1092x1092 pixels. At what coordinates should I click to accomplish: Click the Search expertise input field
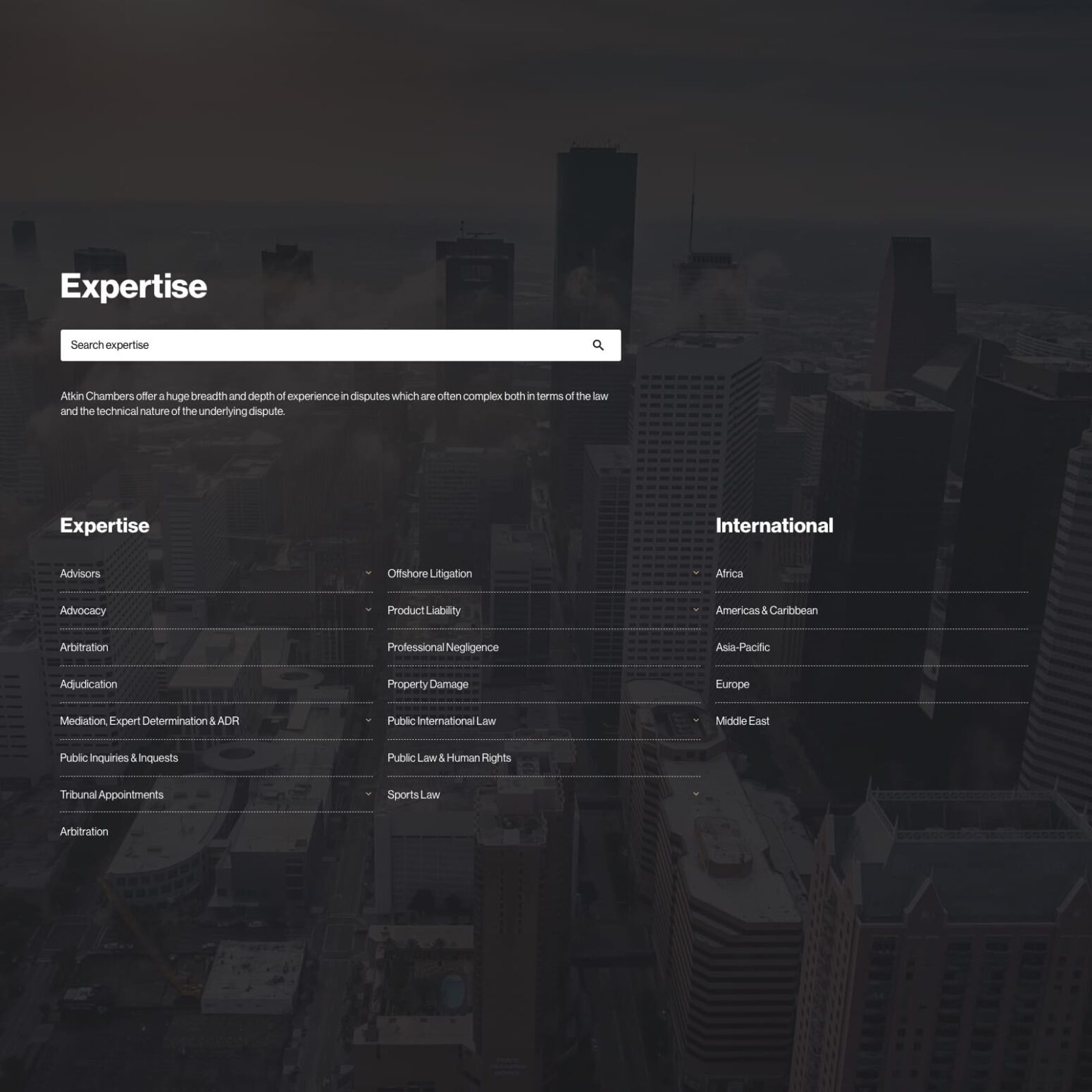(x=282, y=345)
